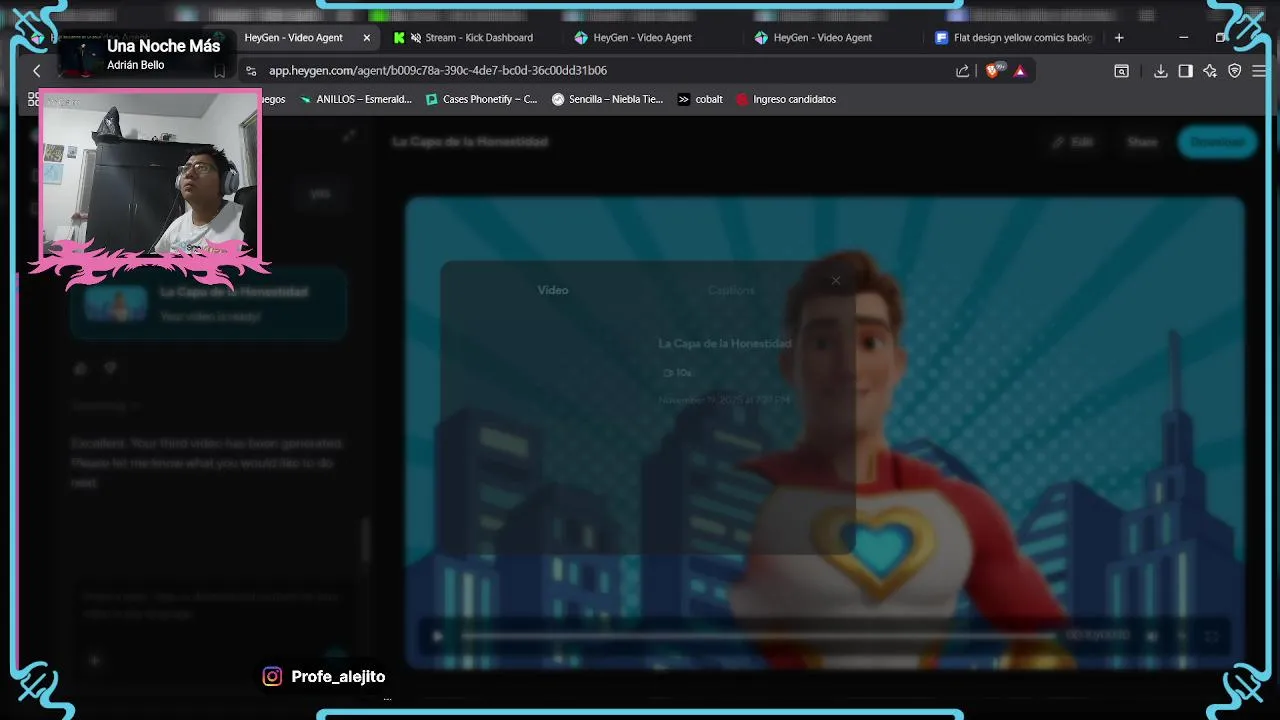
Task: Select the Captions tab in the dialog
Action: [731, 290]
